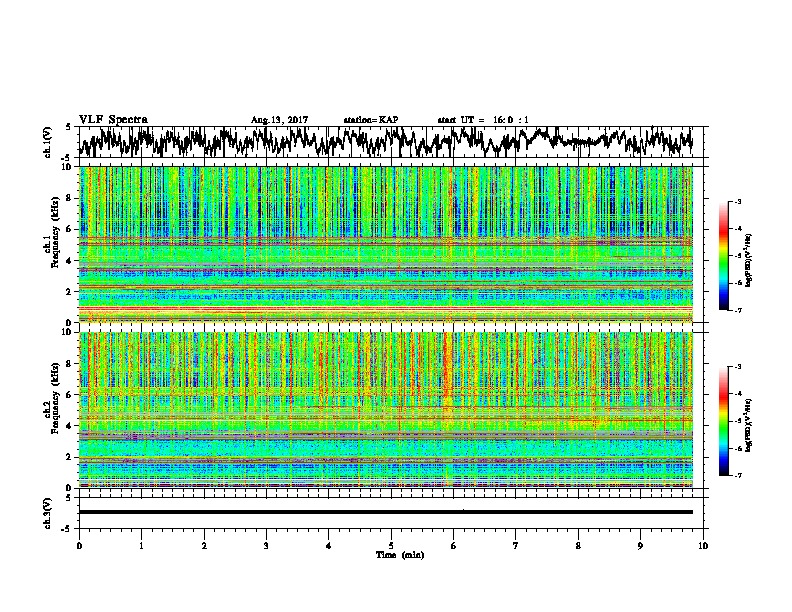Click the ch.3 flat black signal line
792x612 pixels.
(386, 512)
